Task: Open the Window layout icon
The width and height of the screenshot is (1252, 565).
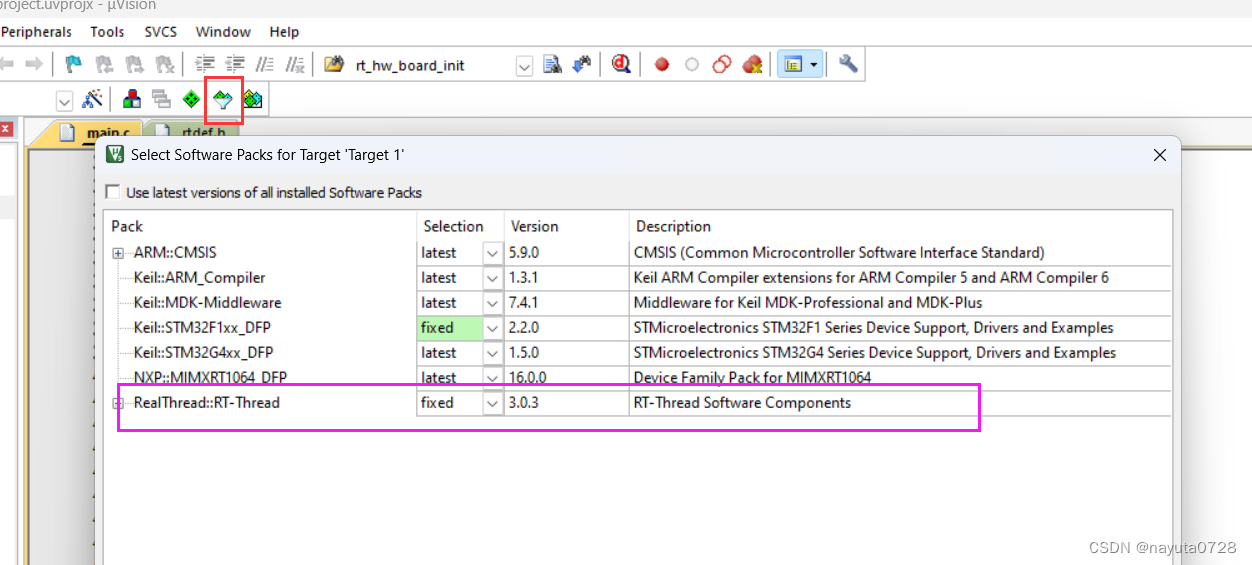Action: coord(793,64)
